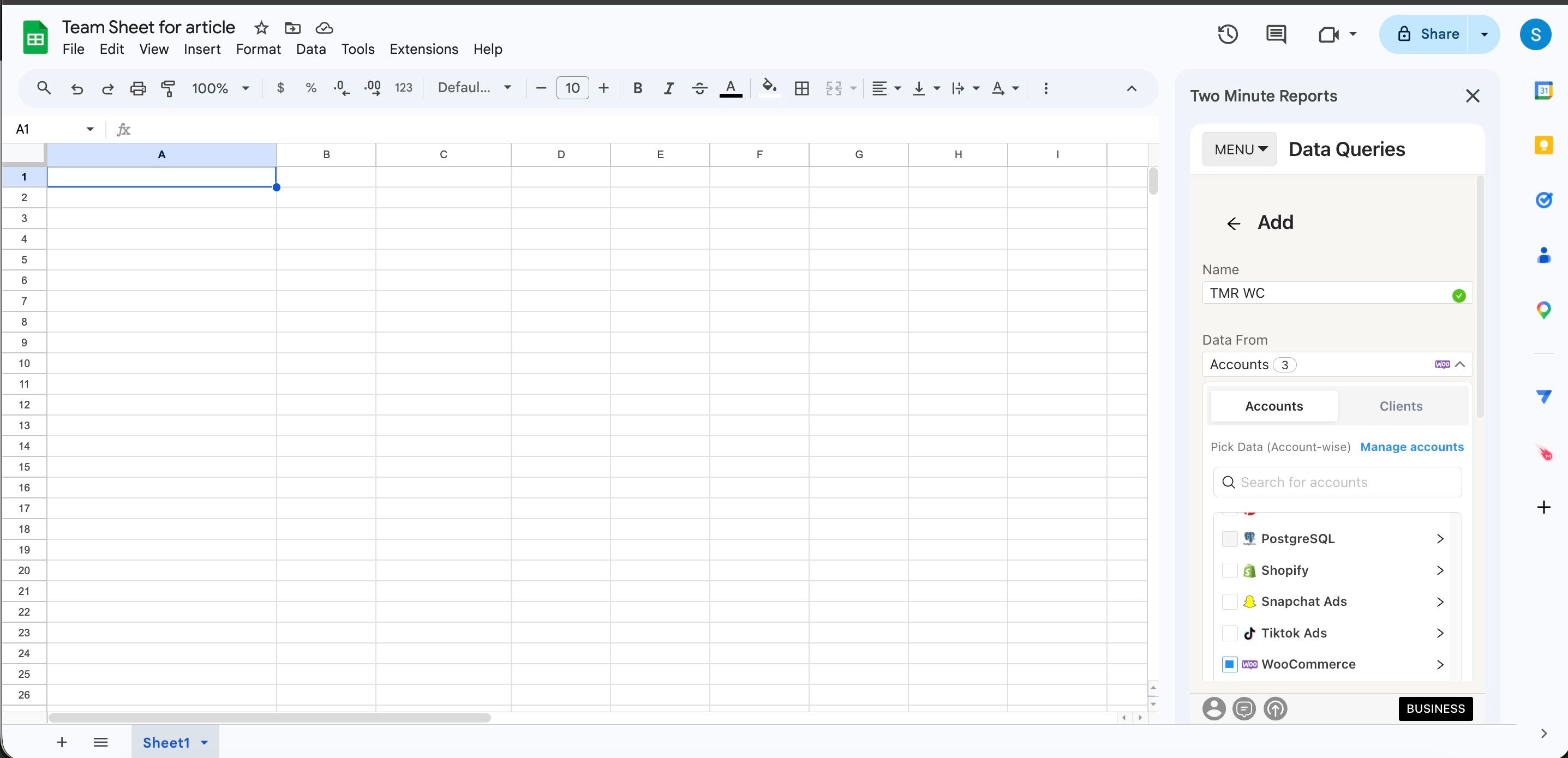This screenshot has width=1568, height=758.
Task: Click the Manage accounts link
Action: [x=1413, y=447]
